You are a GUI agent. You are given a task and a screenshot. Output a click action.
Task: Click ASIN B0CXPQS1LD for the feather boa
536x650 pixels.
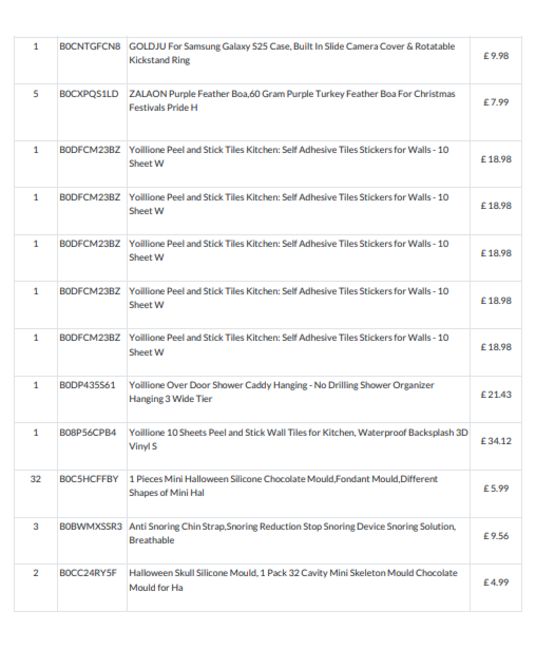pos(89,94)
